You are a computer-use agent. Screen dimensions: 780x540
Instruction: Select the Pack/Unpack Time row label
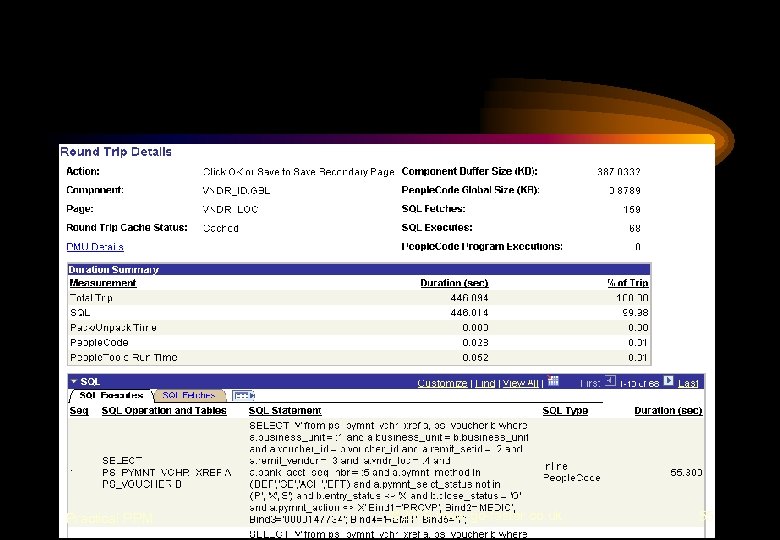pyautogui.click(x=113, y=328)
